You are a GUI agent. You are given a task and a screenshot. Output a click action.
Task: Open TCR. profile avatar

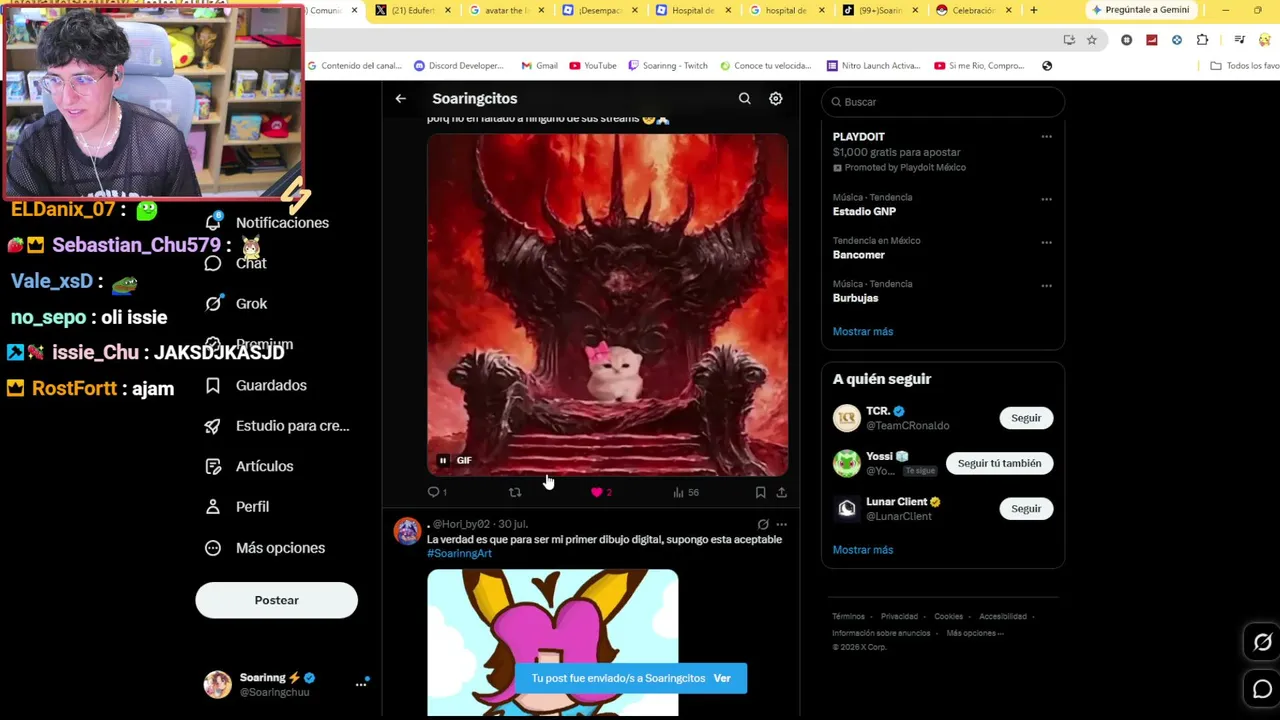pyautogui.click(x=846, y=418)
